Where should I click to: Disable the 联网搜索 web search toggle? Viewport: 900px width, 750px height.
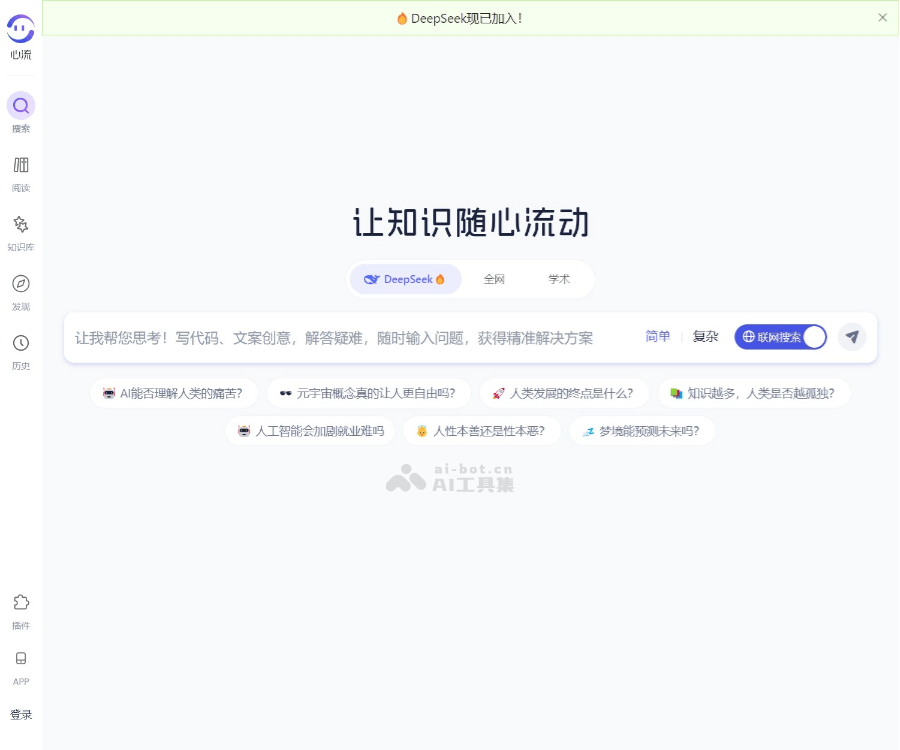780,337
